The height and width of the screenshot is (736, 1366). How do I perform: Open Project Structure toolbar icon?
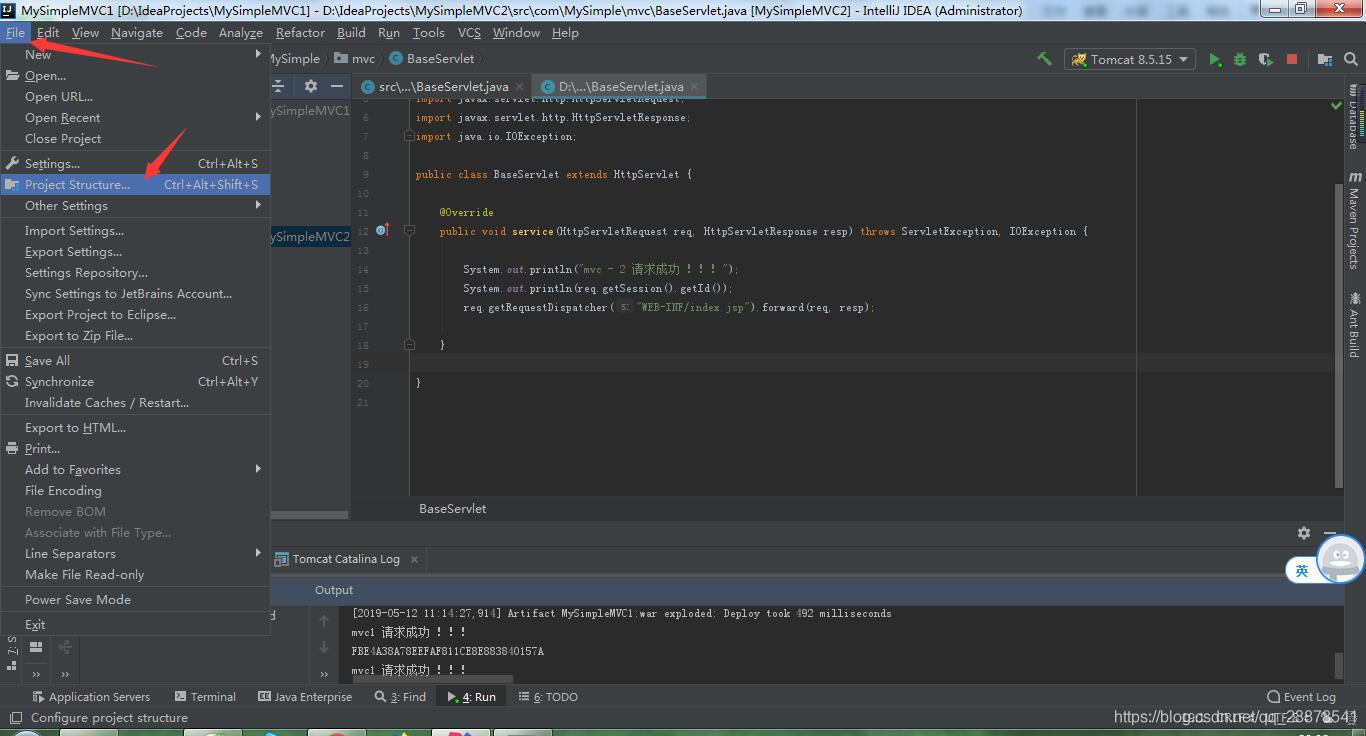[1325, 59]
